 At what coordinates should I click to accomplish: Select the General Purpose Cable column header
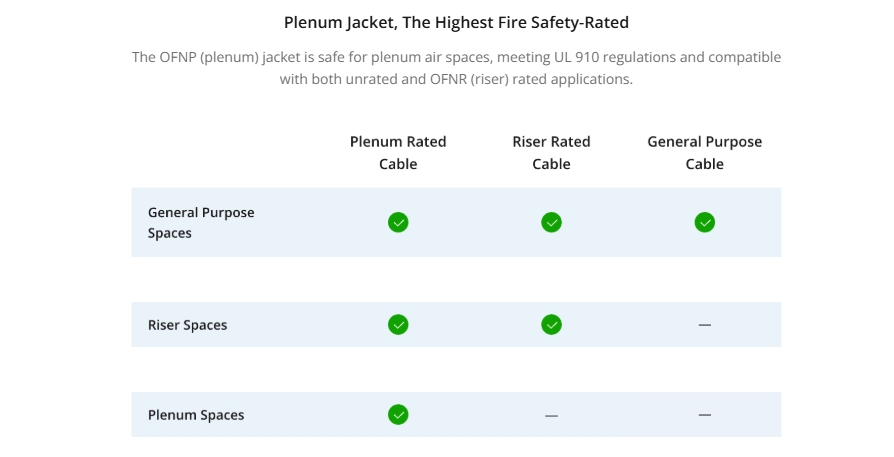coord(705,153)
